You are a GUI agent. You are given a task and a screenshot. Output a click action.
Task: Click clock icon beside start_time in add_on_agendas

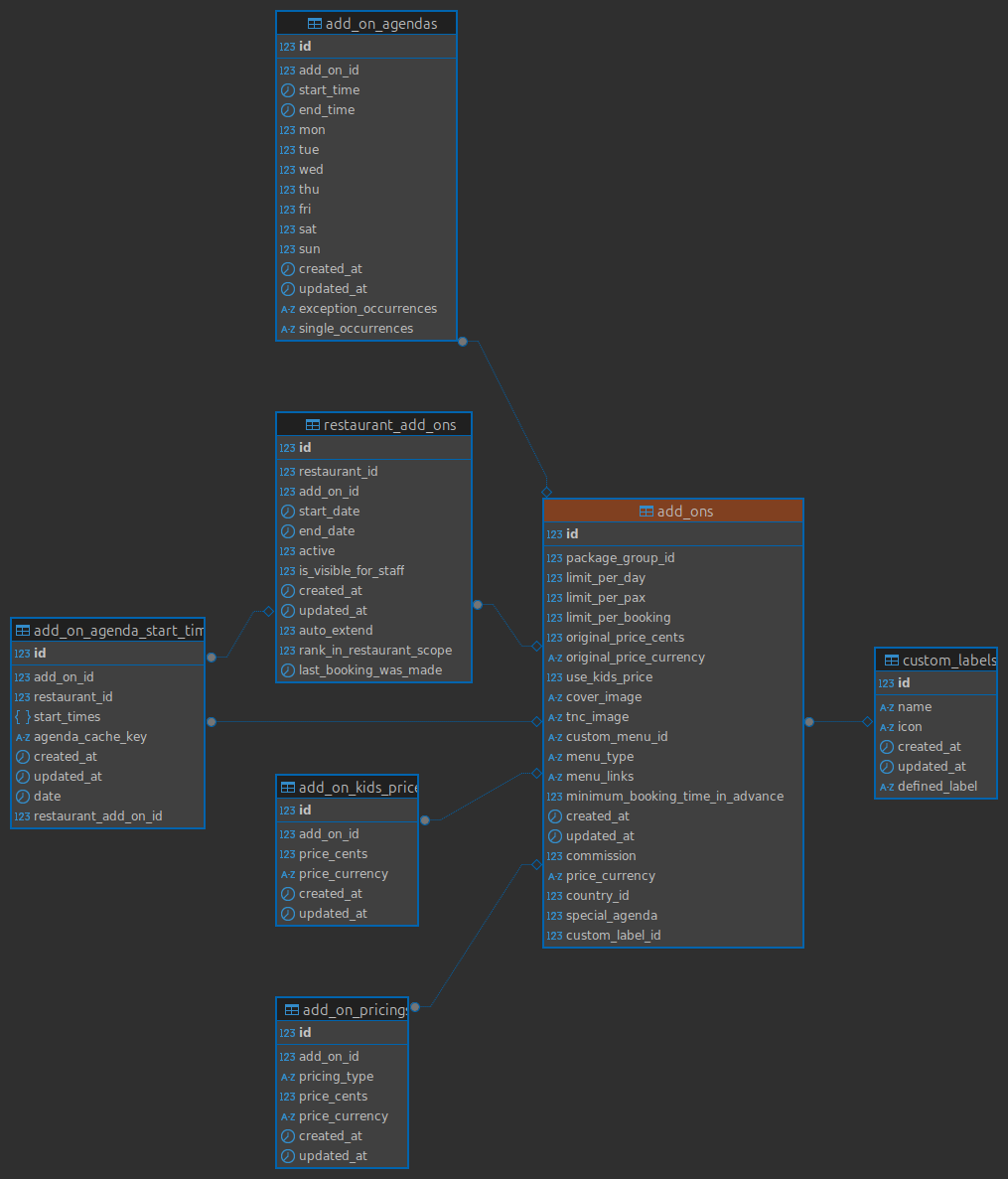(x=288, y=90)
